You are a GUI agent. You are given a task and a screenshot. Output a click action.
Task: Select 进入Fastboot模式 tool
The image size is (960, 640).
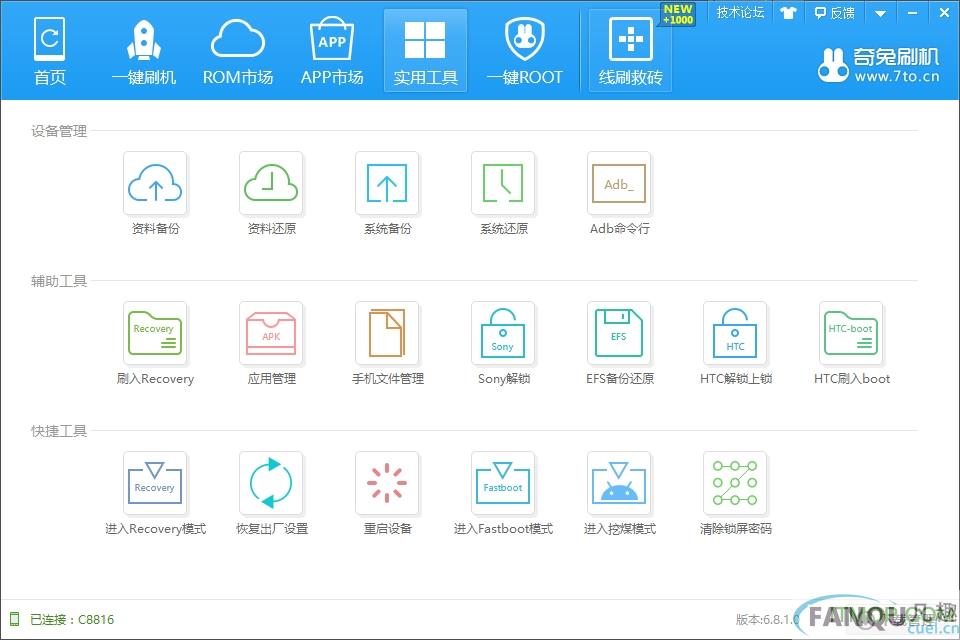click(x=503, y=484)
